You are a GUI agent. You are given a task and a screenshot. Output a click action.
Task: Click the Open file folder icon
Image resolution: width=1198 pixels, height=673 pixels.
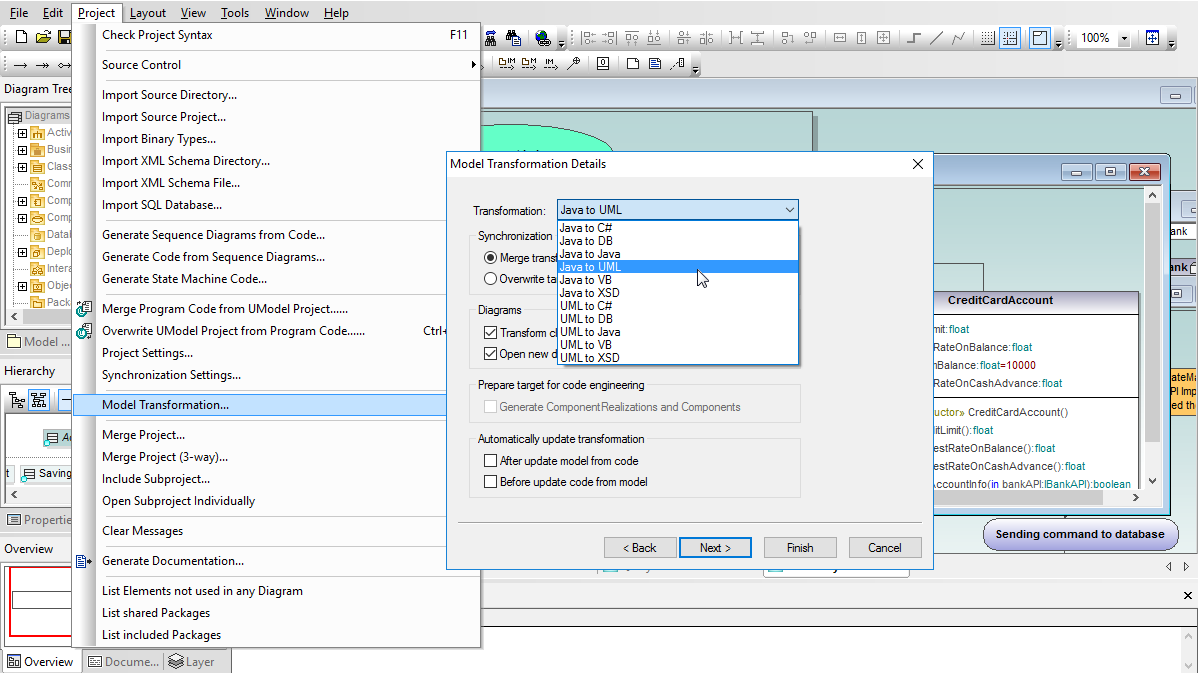(x=44, y=37)
